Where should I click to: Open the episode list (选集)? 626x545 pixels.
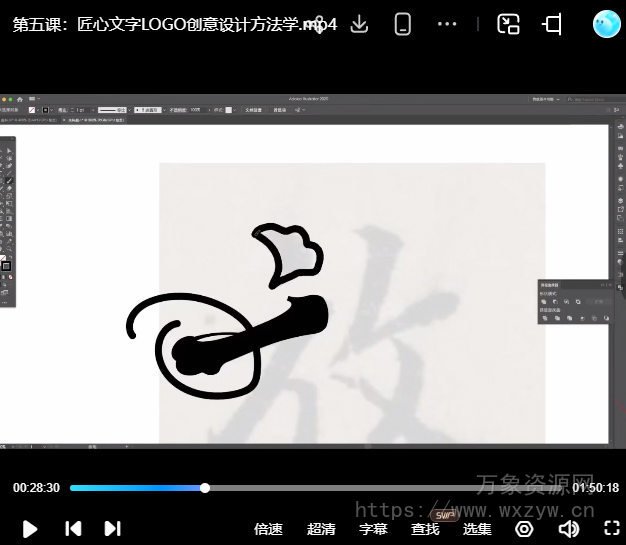point(477,529)
